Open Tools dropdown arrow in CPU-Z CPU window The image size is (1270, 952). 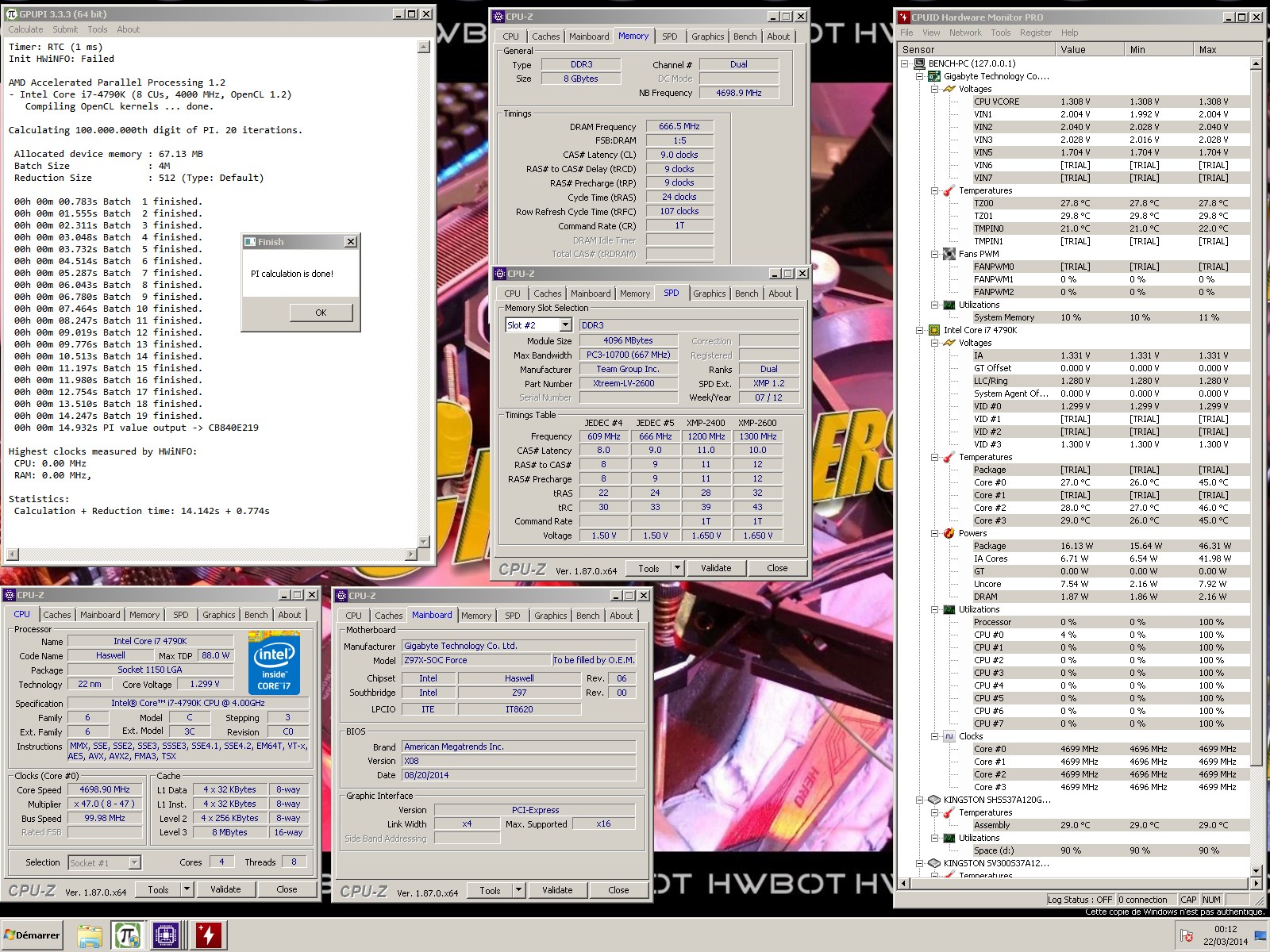(x=187, y=889)
